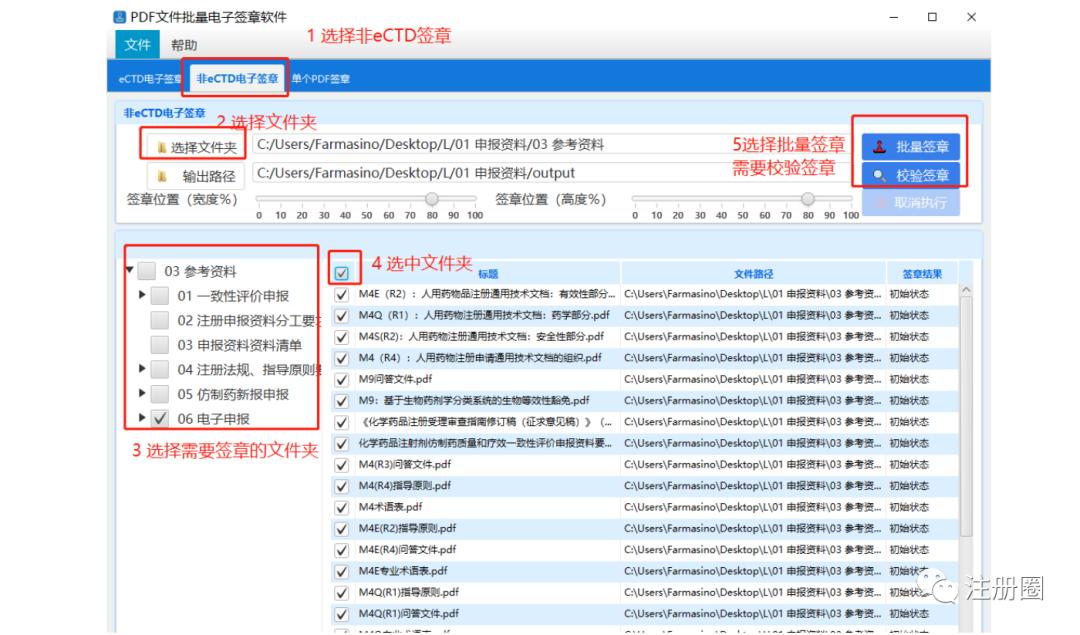1080x635 pixels.
Task: Uncheck the M4E (R2) file checkbox
Action: click(342, 293)
